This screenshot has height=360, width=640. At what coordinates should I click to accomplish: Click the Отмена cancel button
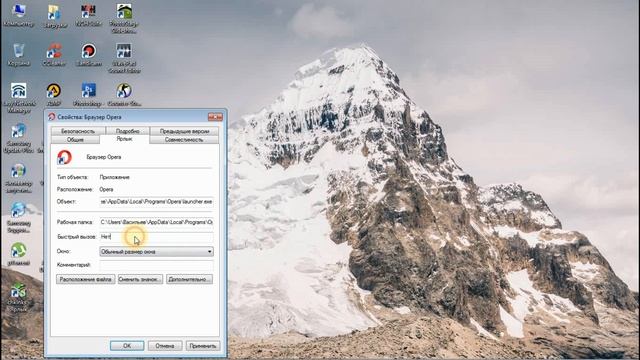coord(165,346)
